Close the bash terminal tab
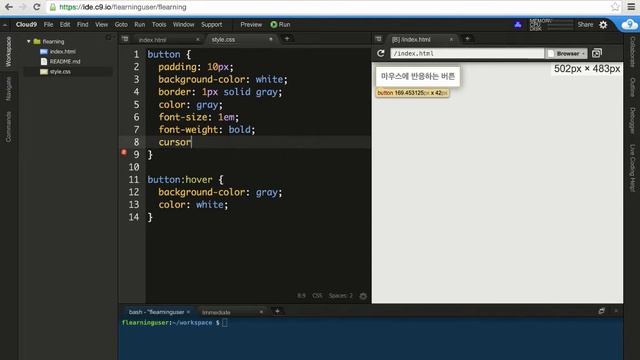Viewport: 640px width, 360px height. coord(188,312)
